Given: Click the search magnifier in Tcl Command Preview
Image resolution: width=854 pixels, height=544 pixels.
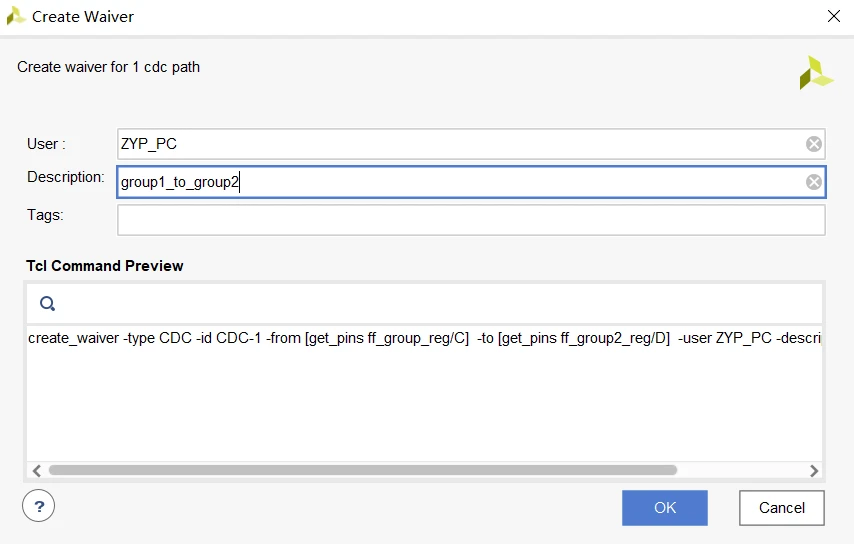Looking at the screenshot, I should [47, 303].
